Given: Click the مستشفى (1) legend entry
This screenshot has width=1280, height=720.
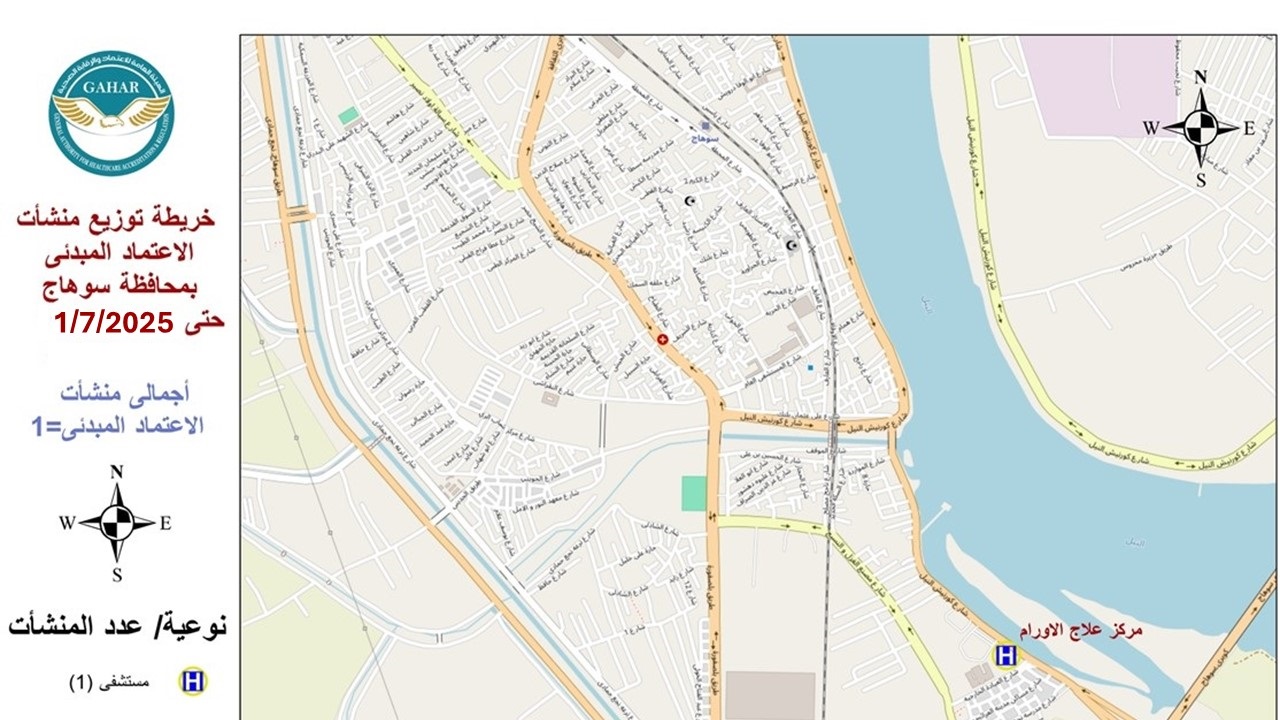Looking at the screenshot, I should [109, 683].
